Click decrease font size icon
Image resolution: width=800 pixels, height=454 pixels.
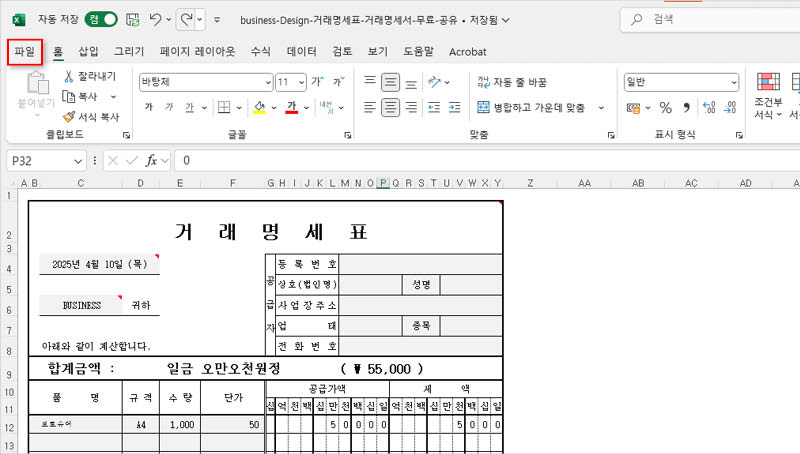(339, 82)
